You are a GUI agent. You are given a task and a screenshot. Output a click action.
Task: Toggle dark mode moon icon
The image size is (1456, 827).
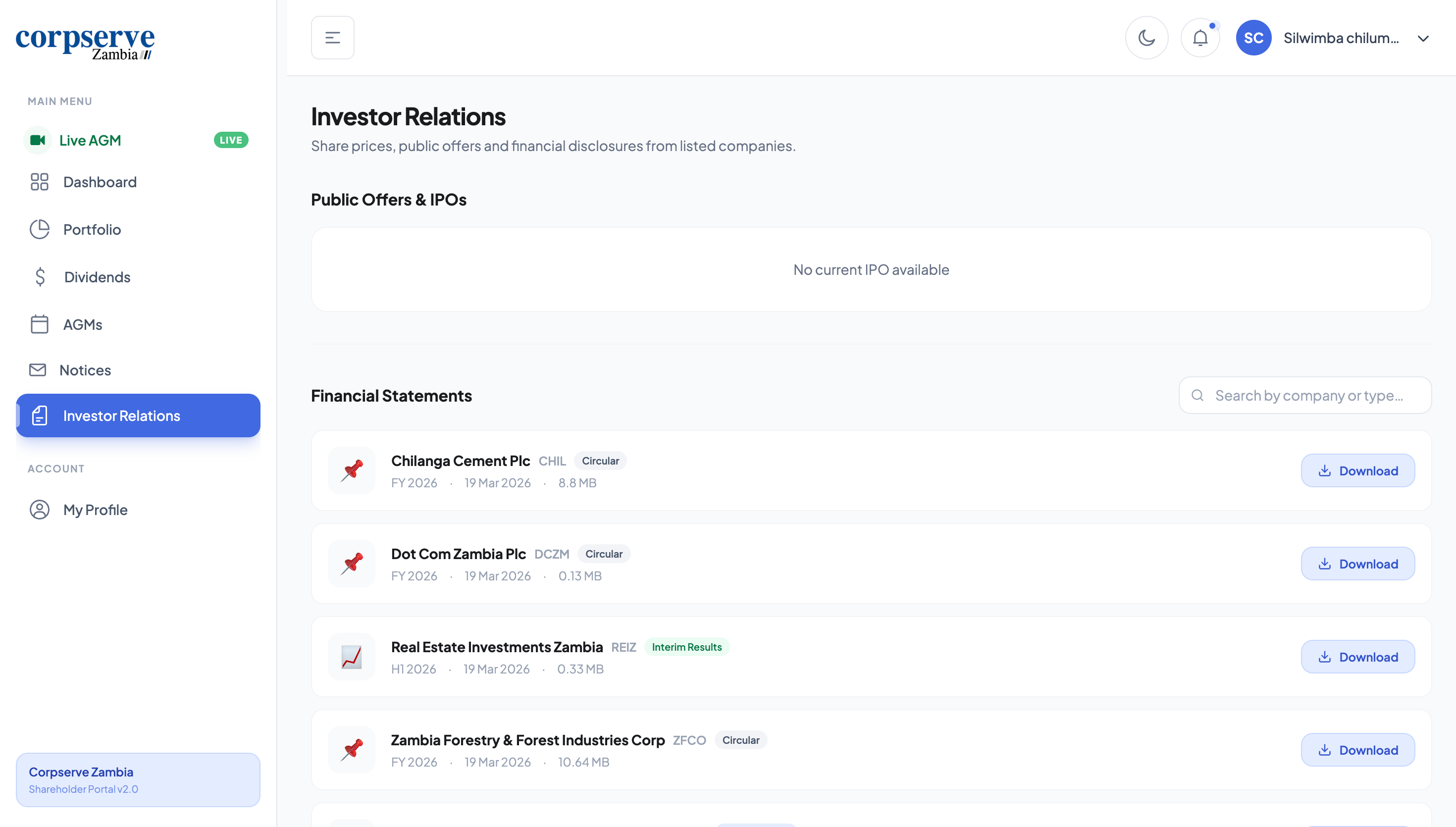(x=1146, y=38)
